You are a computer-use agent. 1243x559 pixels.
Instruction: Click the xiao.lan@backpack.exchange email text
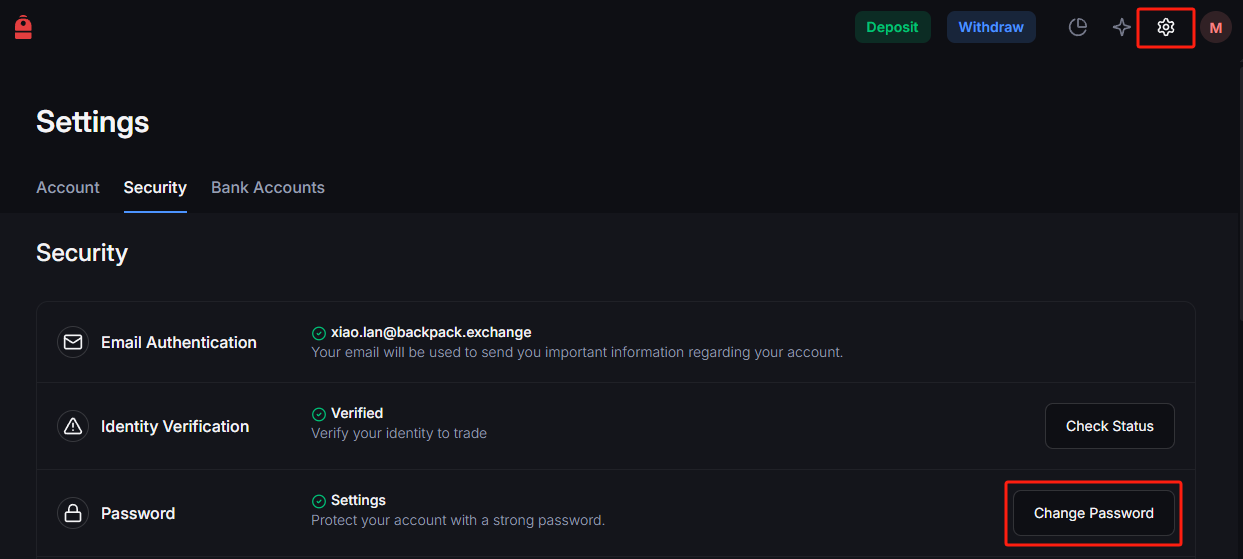(431, 332)
